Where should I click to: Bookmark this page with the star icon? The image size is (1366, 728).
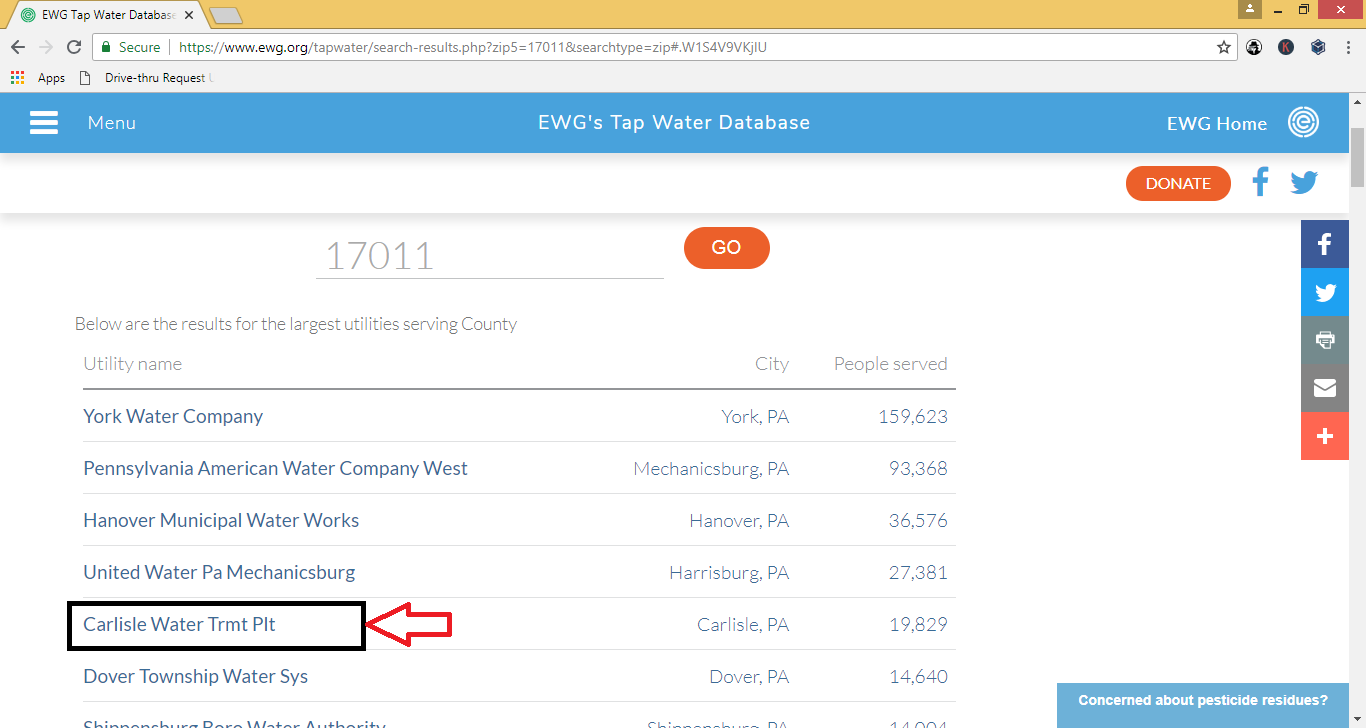(x=1223, y=47)
